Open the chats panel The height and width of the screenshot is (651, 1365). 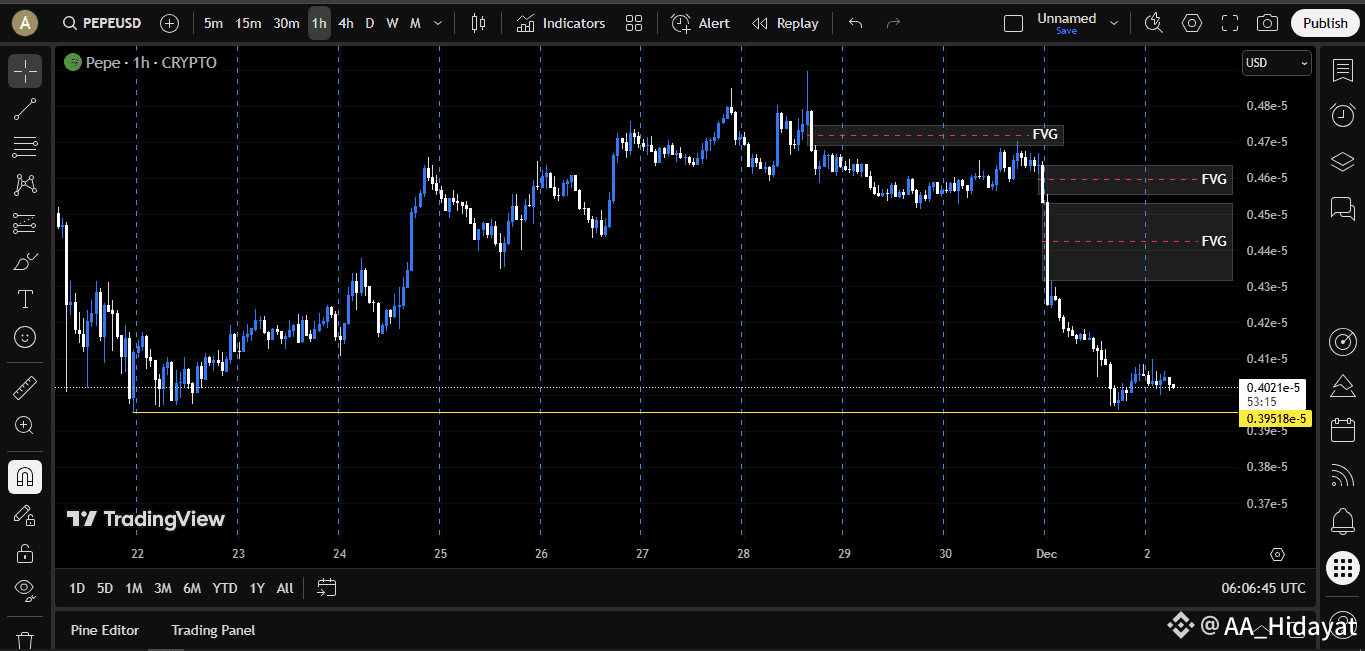1342,207
